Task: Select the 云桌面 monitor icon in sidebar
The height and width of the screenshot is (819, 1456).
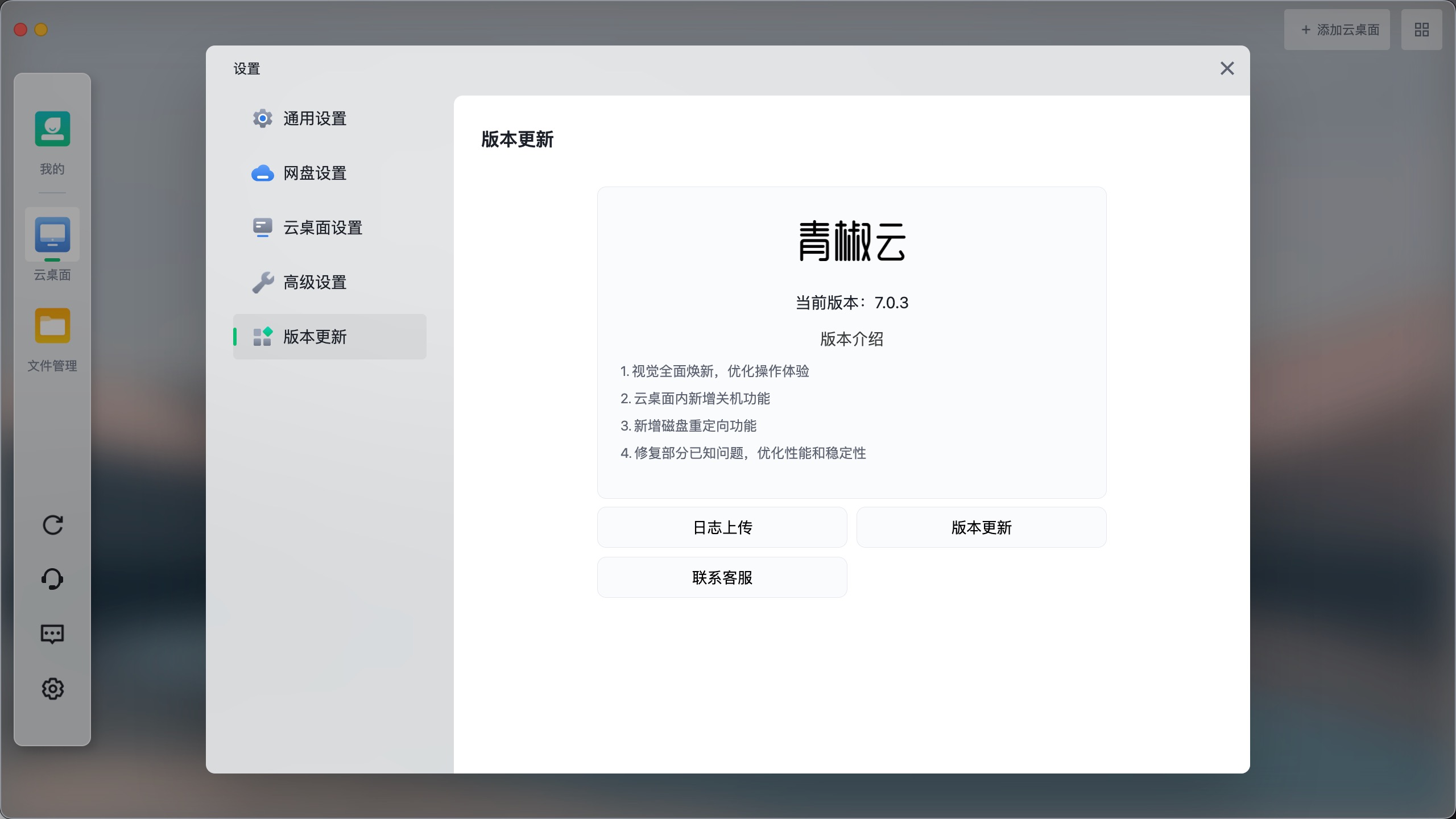Action: (x=52, y=234)
